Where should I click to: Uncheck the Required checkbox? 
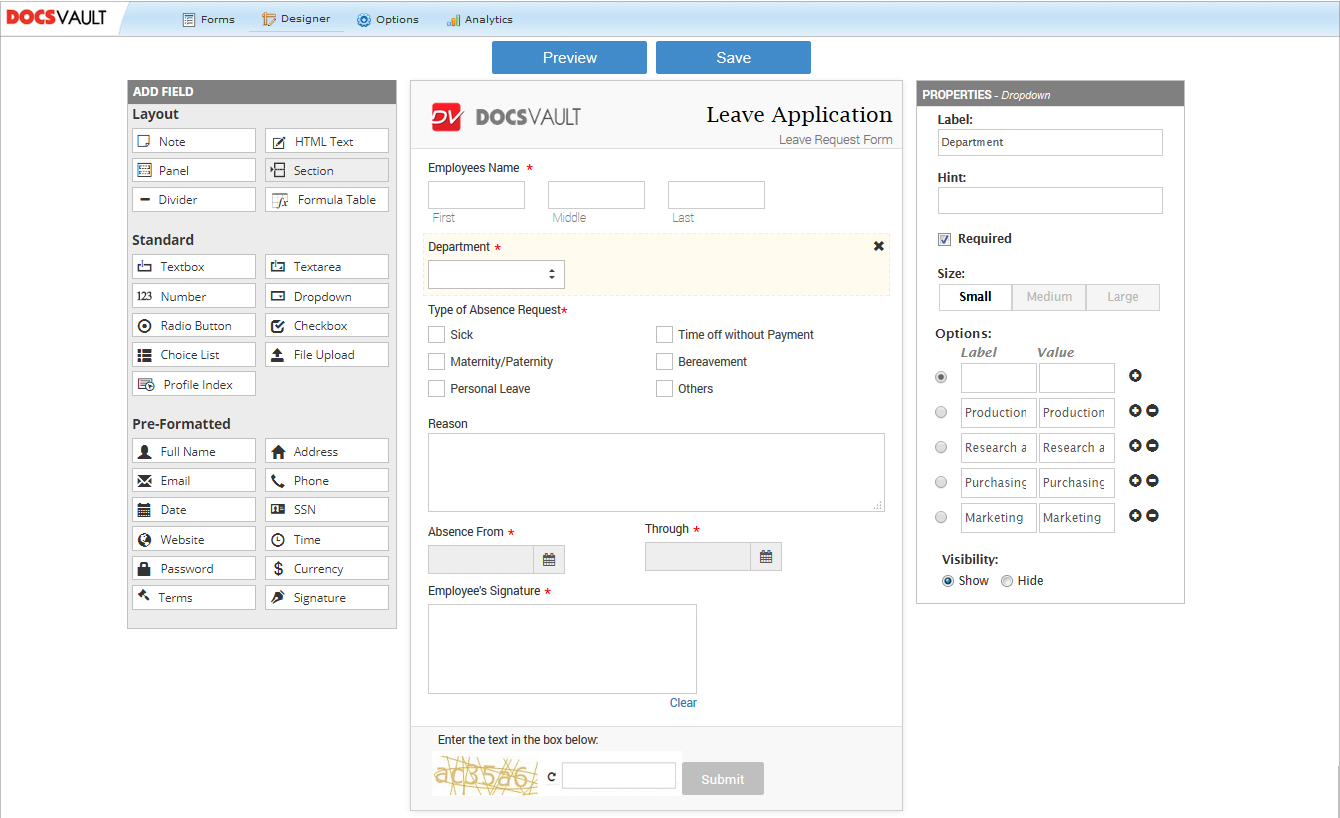click(x=944, y=239)
